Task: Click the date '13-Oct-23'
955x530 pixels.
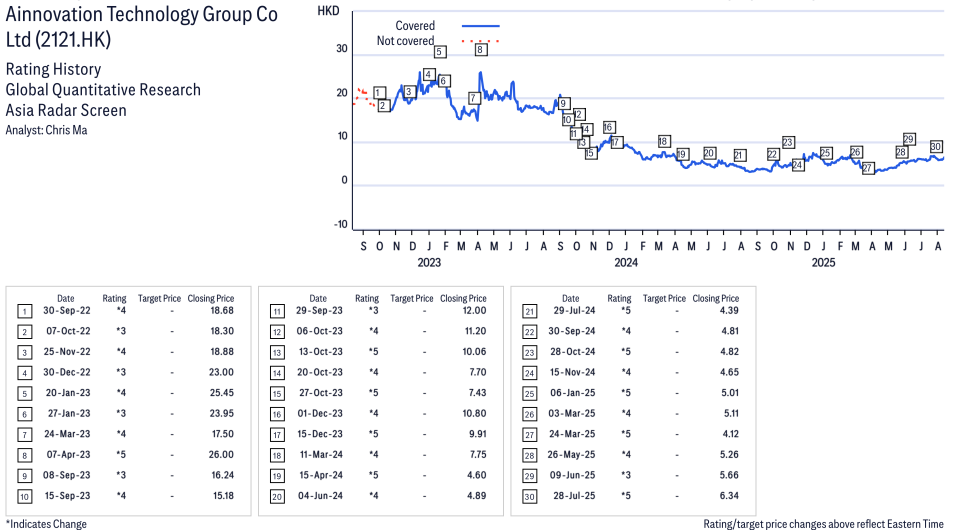Action: [x=321, y=352]
